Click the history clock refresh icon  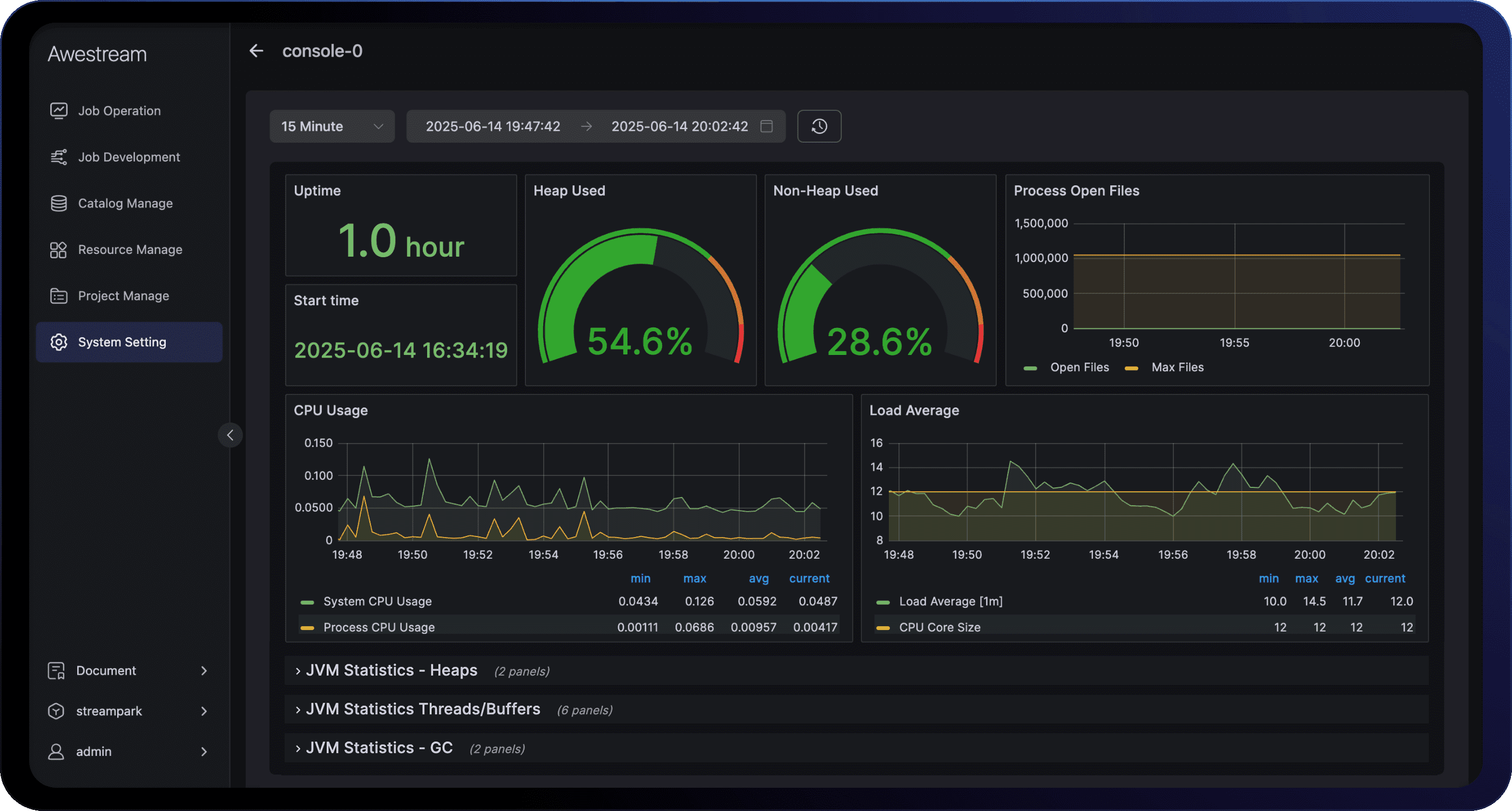click(x=819, y=126)
